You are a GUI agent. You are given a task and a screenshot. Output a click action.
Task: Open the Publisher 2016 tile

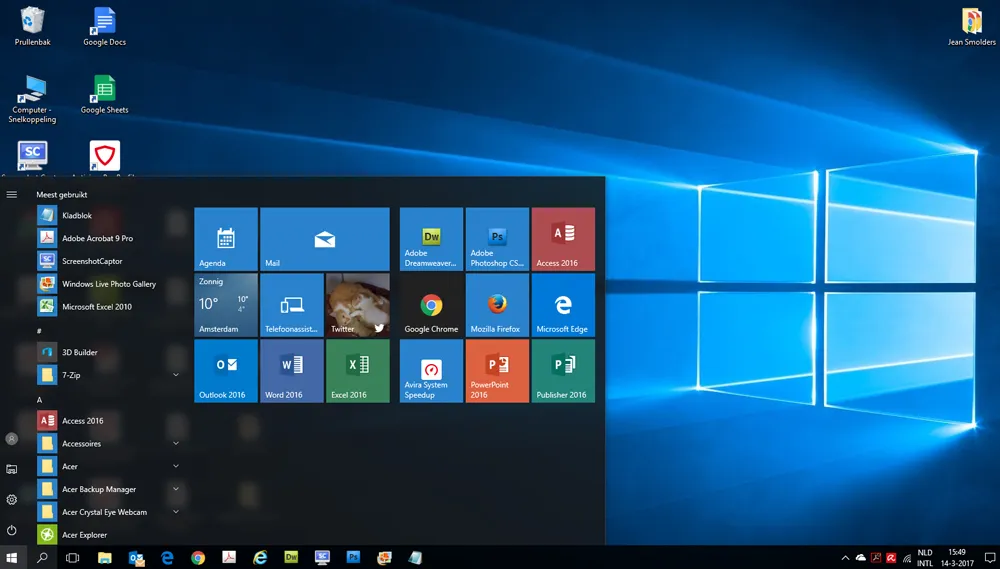(563, 371)
